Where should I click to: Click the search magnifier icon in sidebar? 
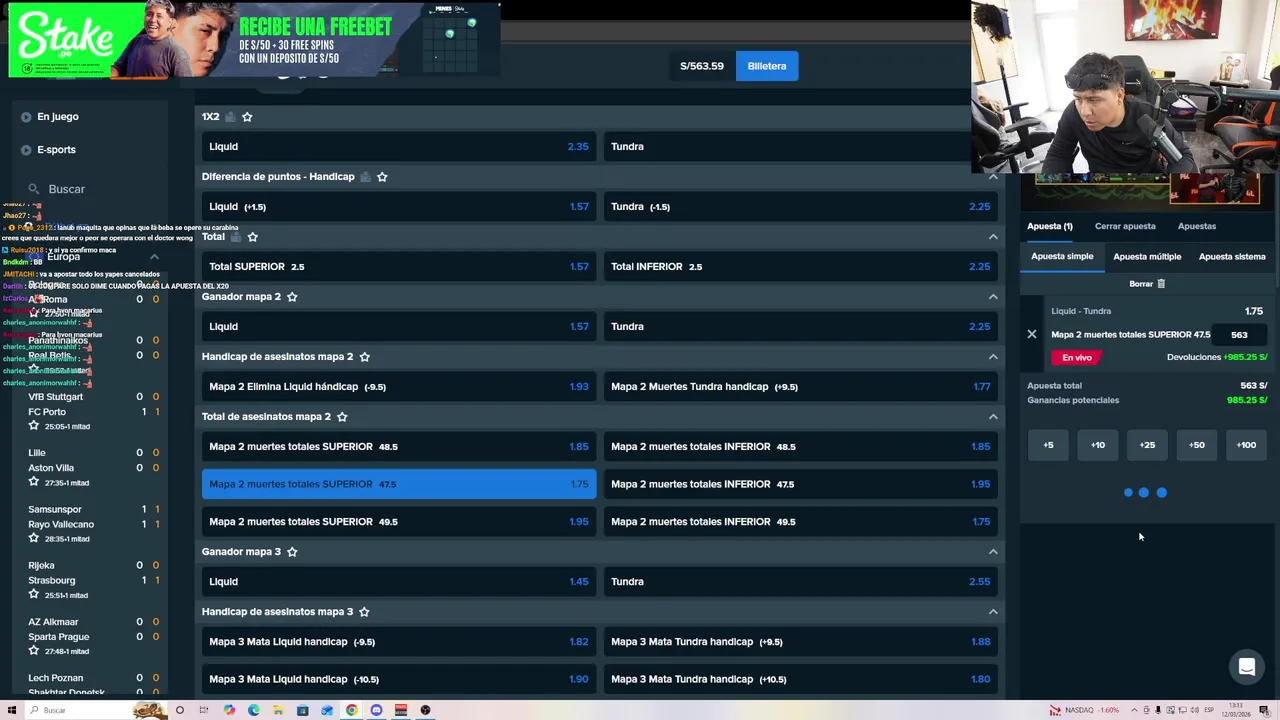(x=34, y=189)
